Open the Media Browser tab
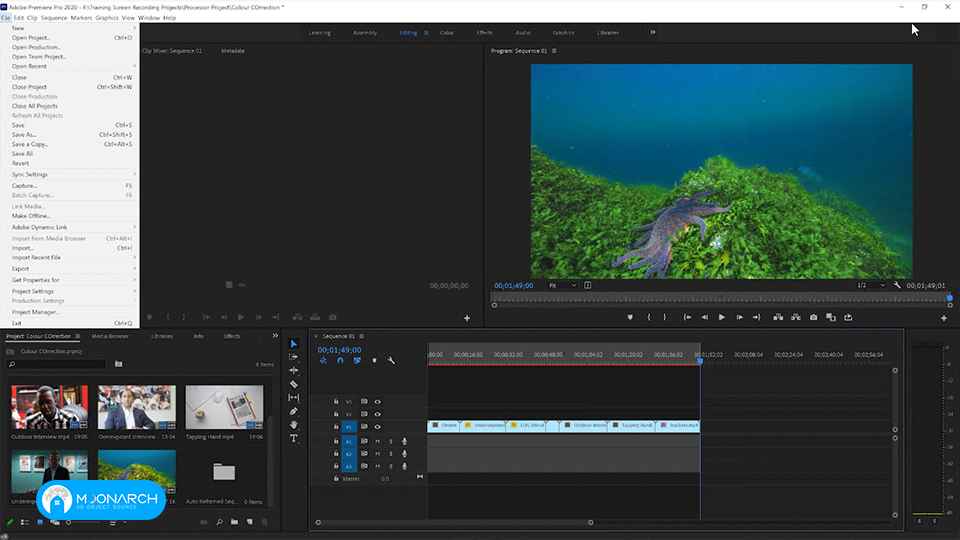 click(110, 336)
